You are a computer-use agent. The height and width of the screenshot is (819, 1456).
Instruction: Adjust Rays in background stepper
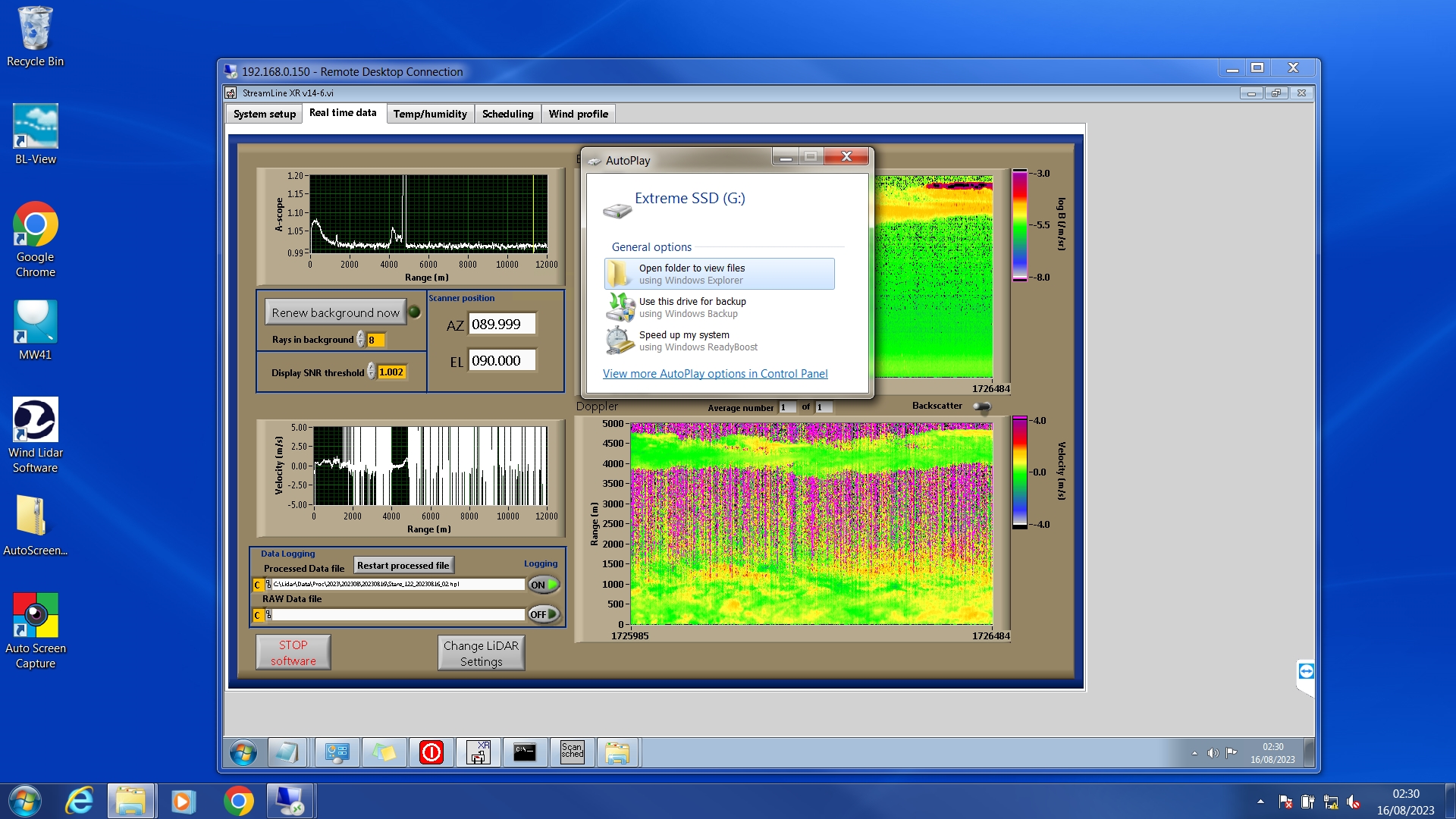361,340
